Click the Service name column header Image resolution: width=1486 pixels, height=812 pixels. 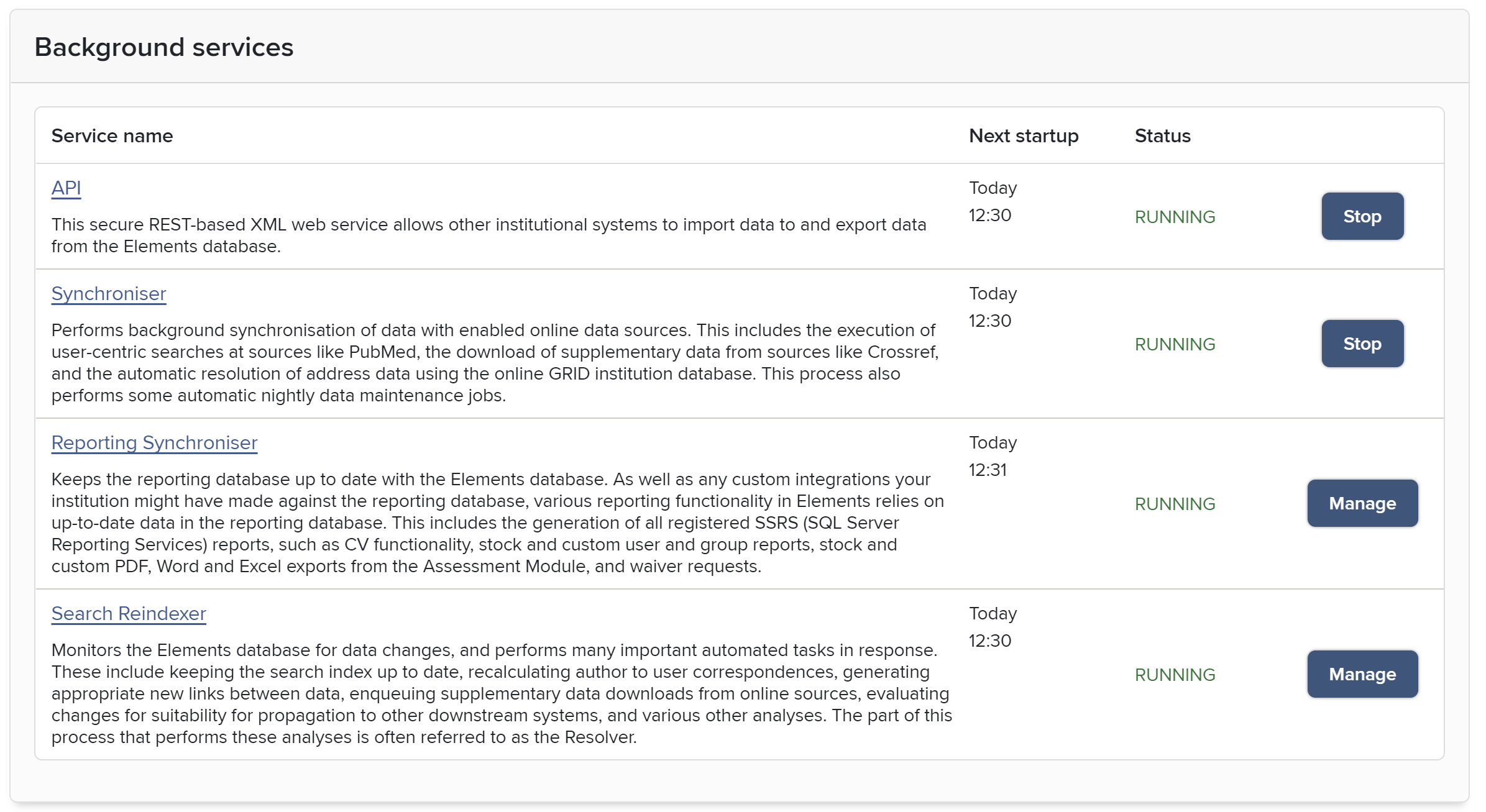click(x=112, y=135)
